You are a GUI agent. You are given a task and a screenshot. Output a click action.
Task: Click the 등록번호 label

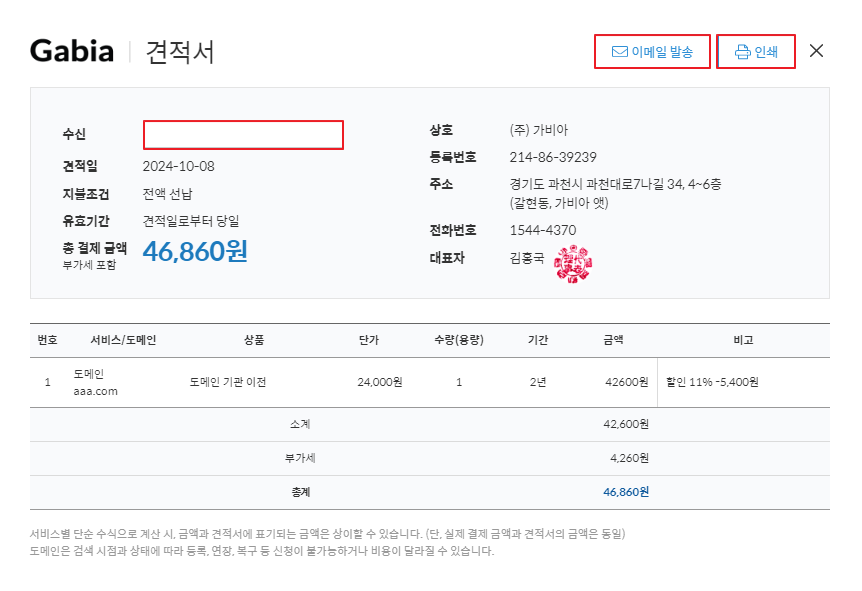click(453, 157)
